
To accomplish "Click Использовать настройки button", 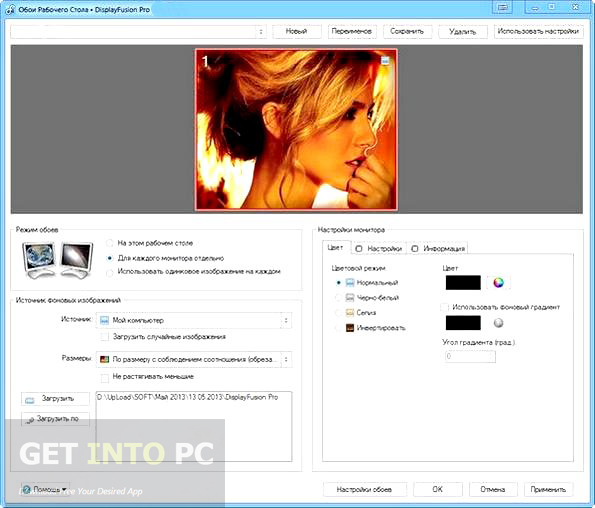I will 538,31.
